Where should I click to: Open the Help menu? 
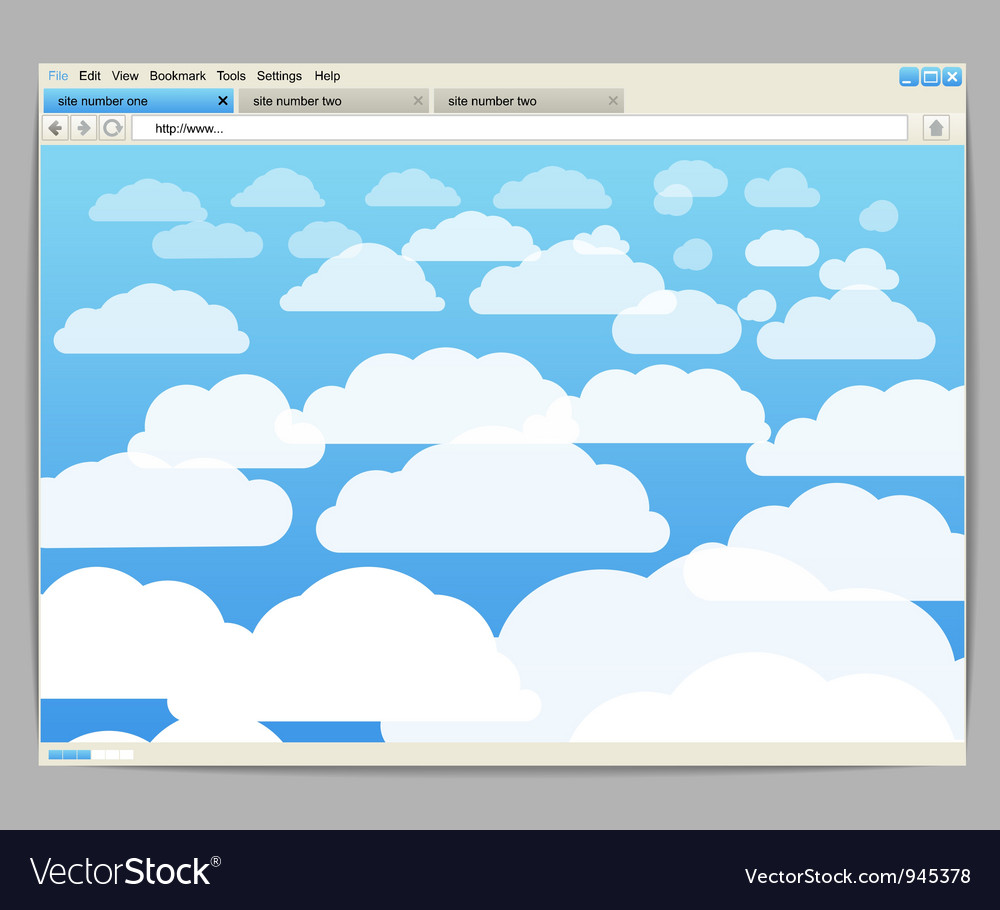point(327,75)
